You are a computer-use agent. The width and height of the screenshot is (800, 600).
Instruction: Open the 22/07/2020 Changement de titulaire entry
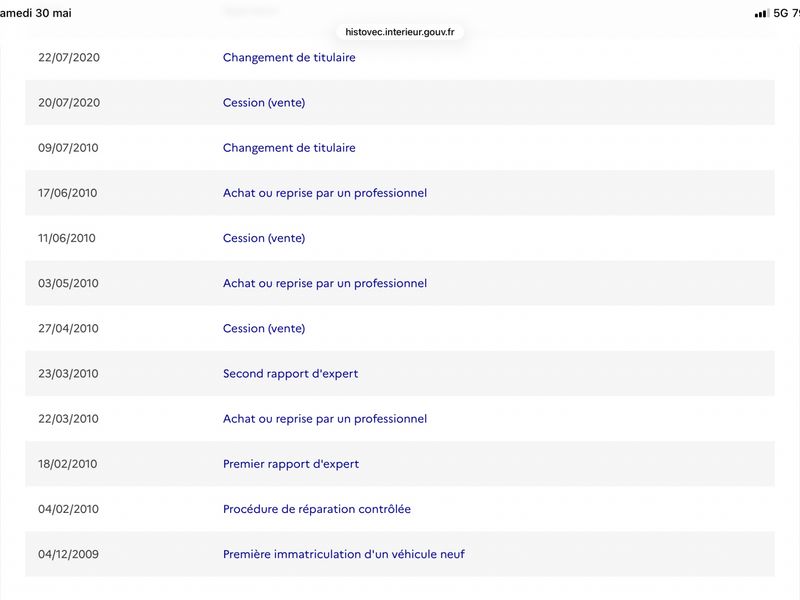pyautogui.click(x=399, y=57)
